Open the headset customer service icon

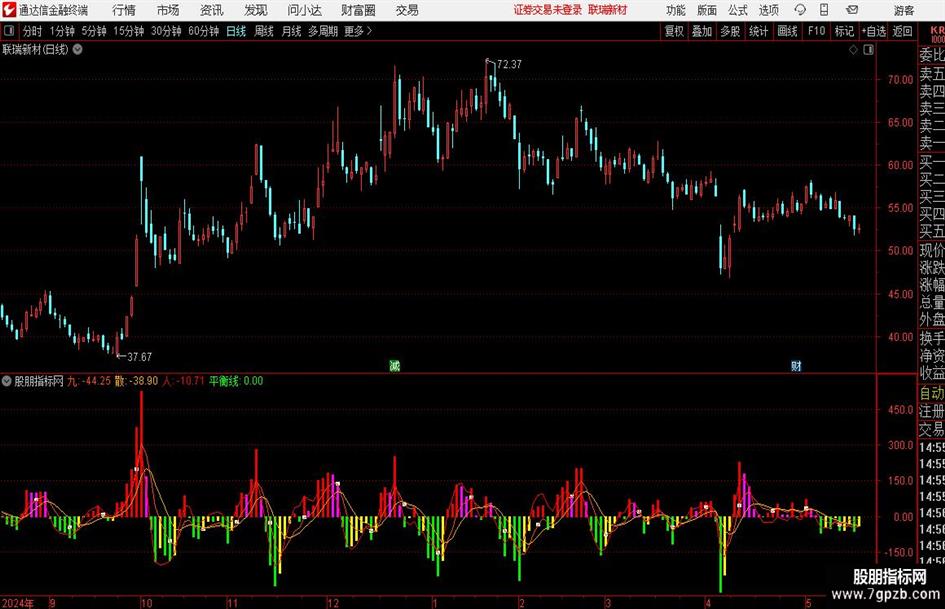point(800,10)
